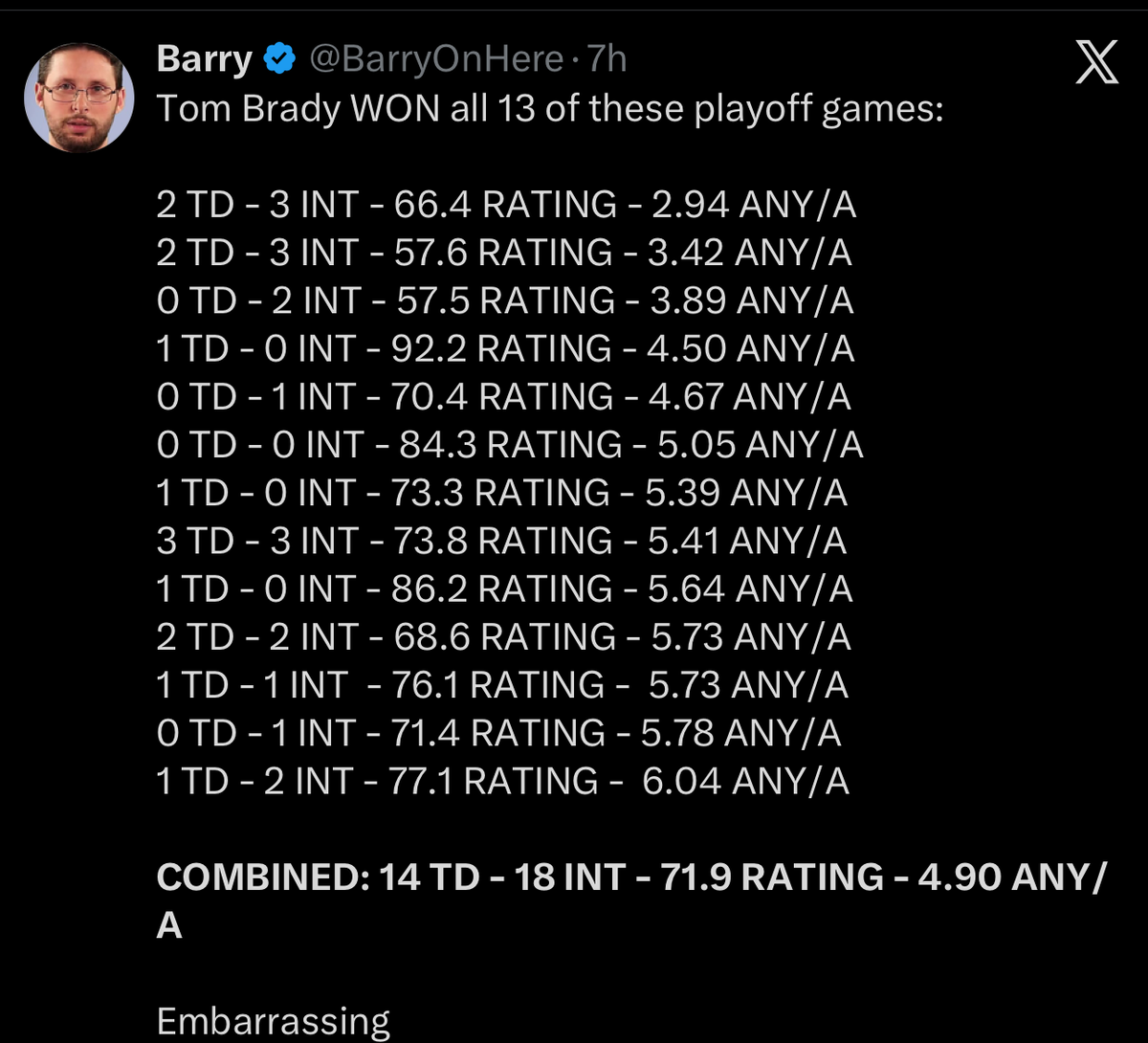Click the 57.5 RATING stat line
This screenshot has height=1043, width=1148.
(x=505, y=300)
